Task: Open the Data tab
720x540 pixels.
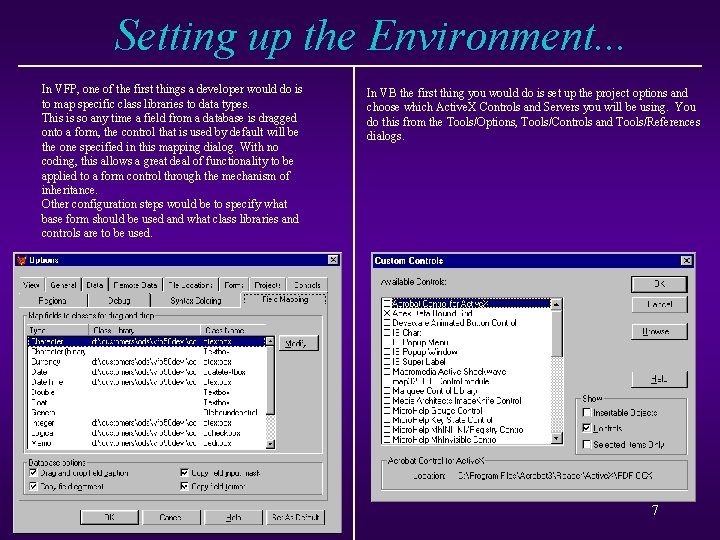Action: pos(95,285)
